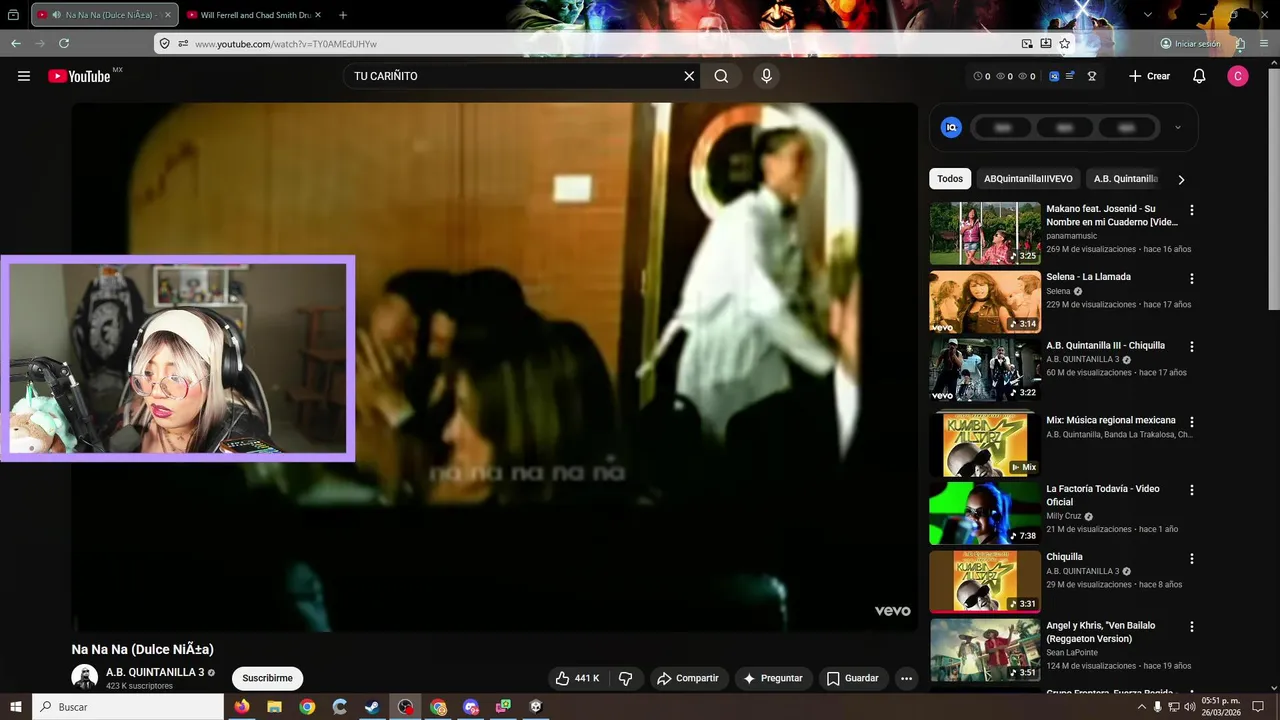Viewport: 1280px width, 720px height.
Task: Click the A.B. Quintanilla channel avatar
Action: point(84,677)
